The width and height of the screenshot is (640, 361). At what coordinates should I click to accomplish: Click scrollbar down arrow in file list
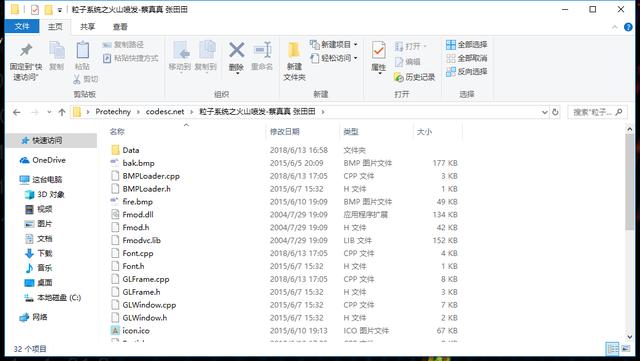(629, 337)
